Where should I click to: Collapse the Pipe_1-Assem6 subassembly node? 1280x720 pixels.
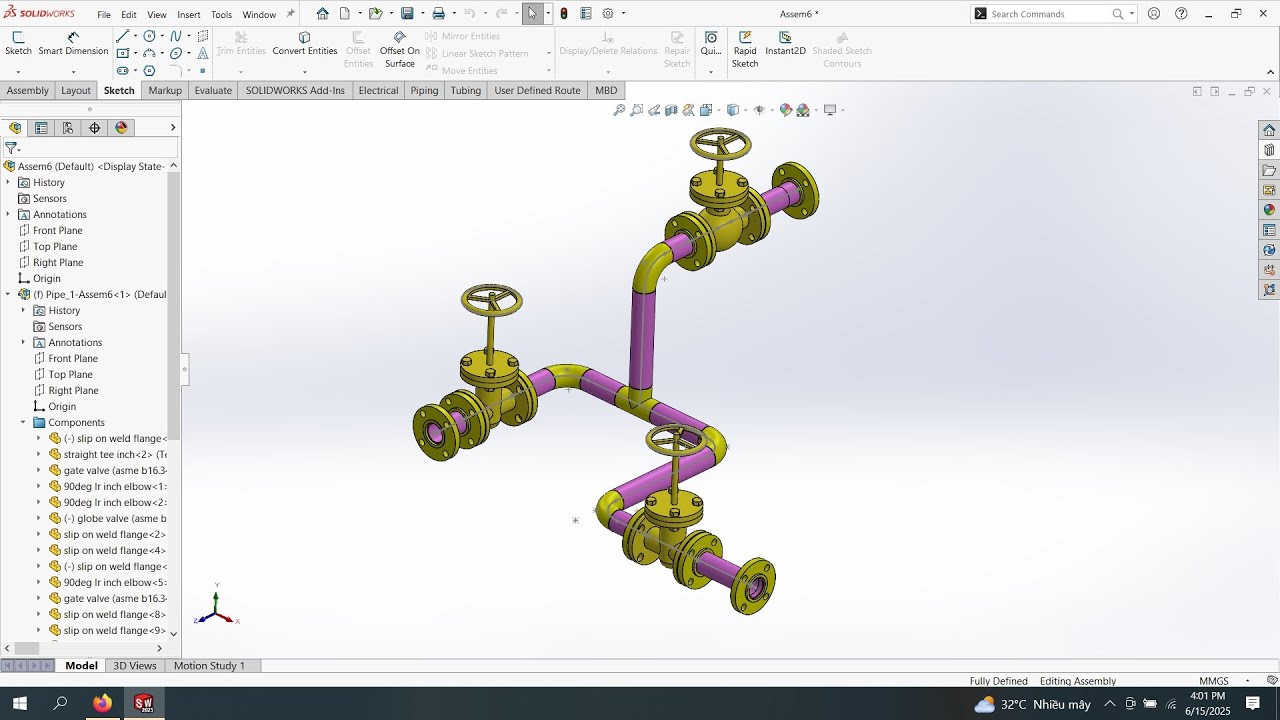[x=8, y=294]
